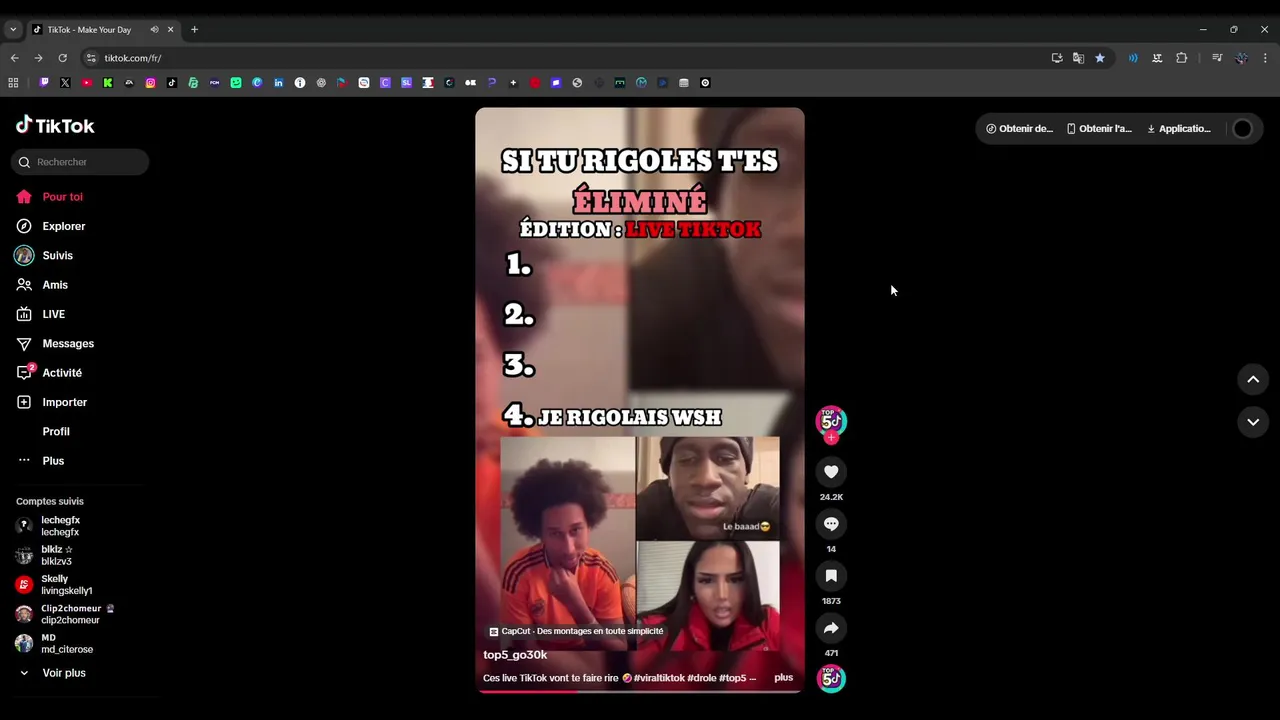Open the X bookmark

(x=65, y=83)
